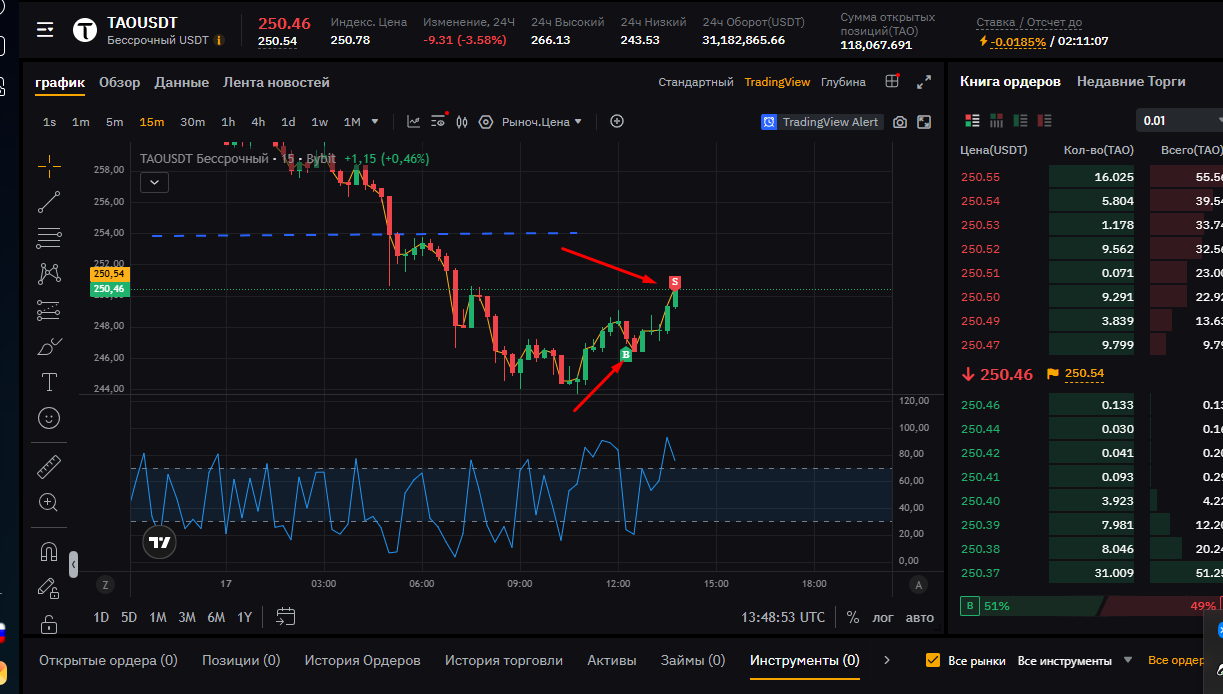Change the candlestick chart type
The width and height of the screenshot is (1223, 694).
[x=462, y=122]
